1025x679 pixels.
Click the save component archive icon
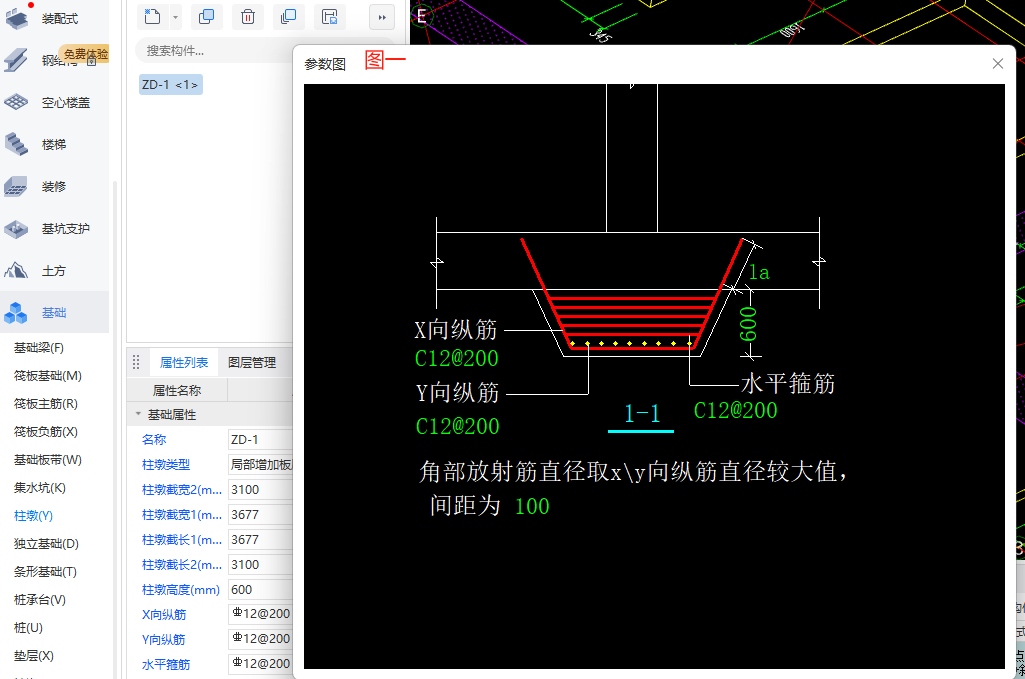tap(330, 17)
